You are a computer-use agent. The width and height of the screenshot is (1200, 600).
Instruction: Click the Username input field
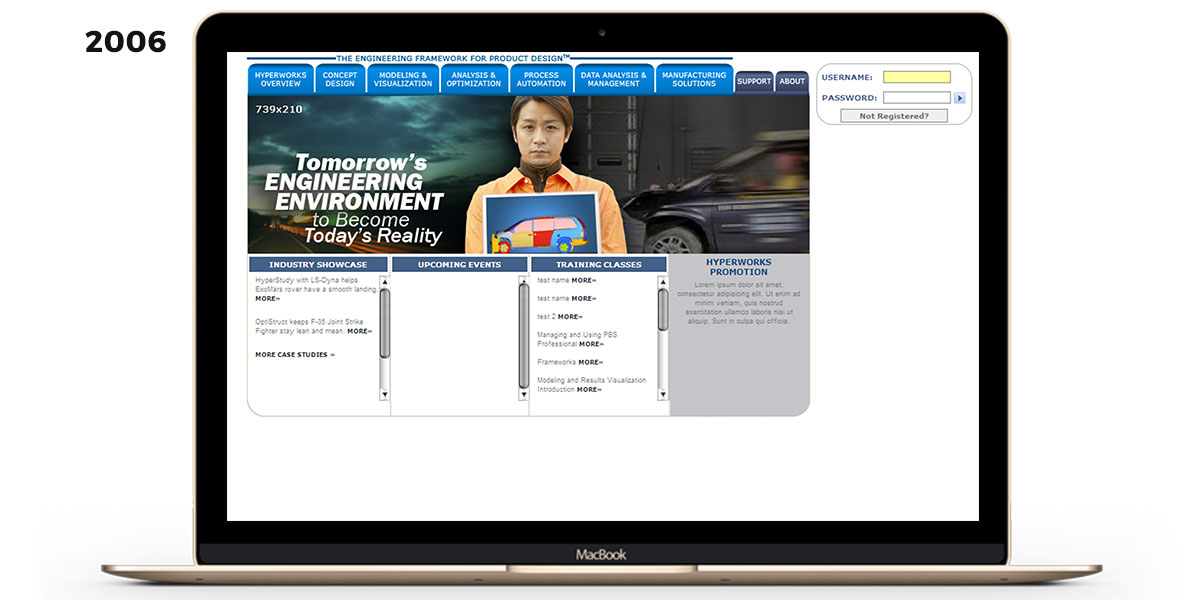[916, 77]
